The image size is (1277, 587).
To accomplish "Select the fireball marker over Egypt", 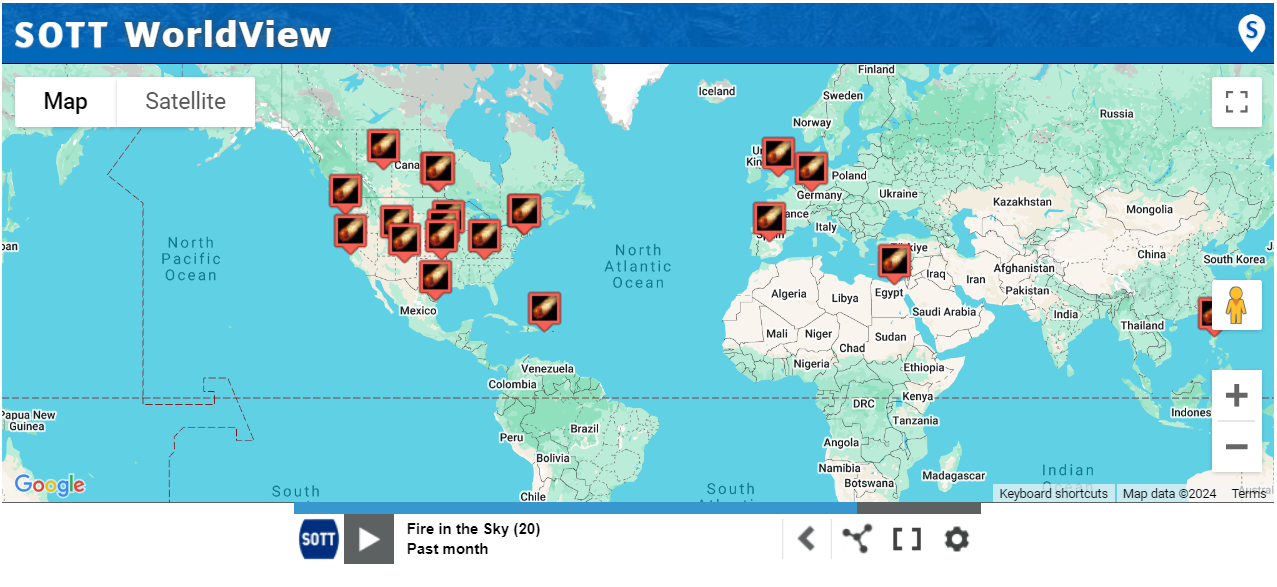I will point(894,262).
